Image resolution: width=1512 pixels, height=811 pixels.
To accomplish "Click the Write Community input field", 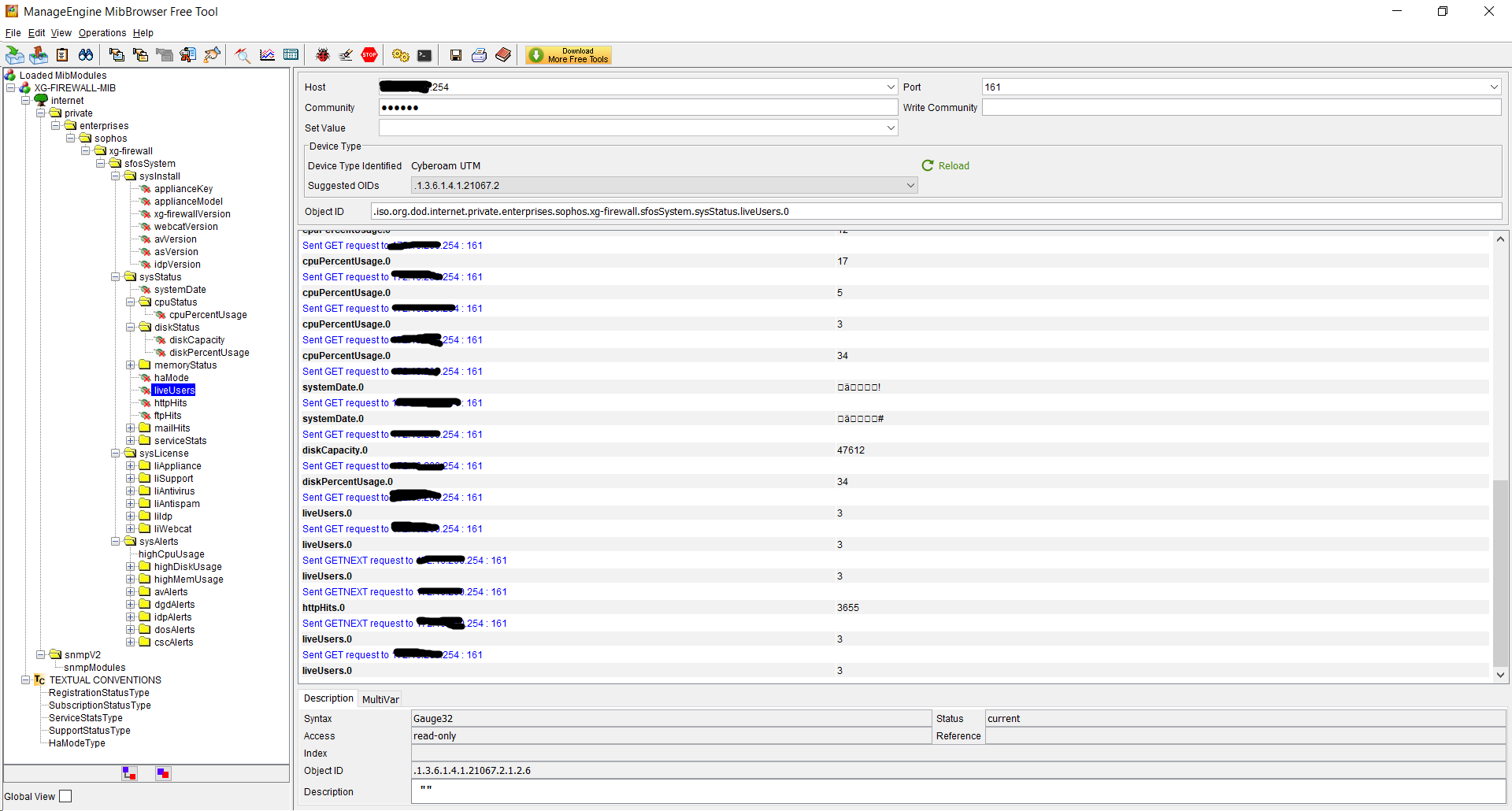I will point(1241,108).
